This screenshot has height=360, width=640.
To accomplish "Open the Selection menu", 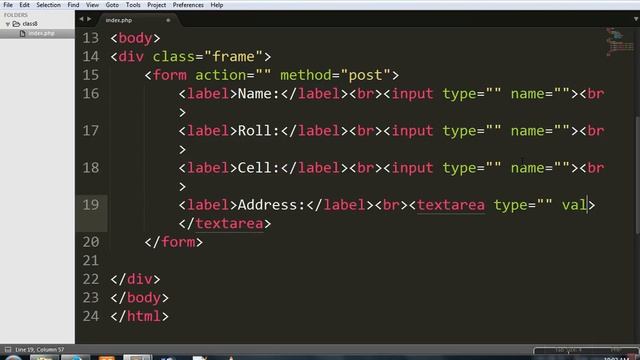I will (x=48, y=5).
